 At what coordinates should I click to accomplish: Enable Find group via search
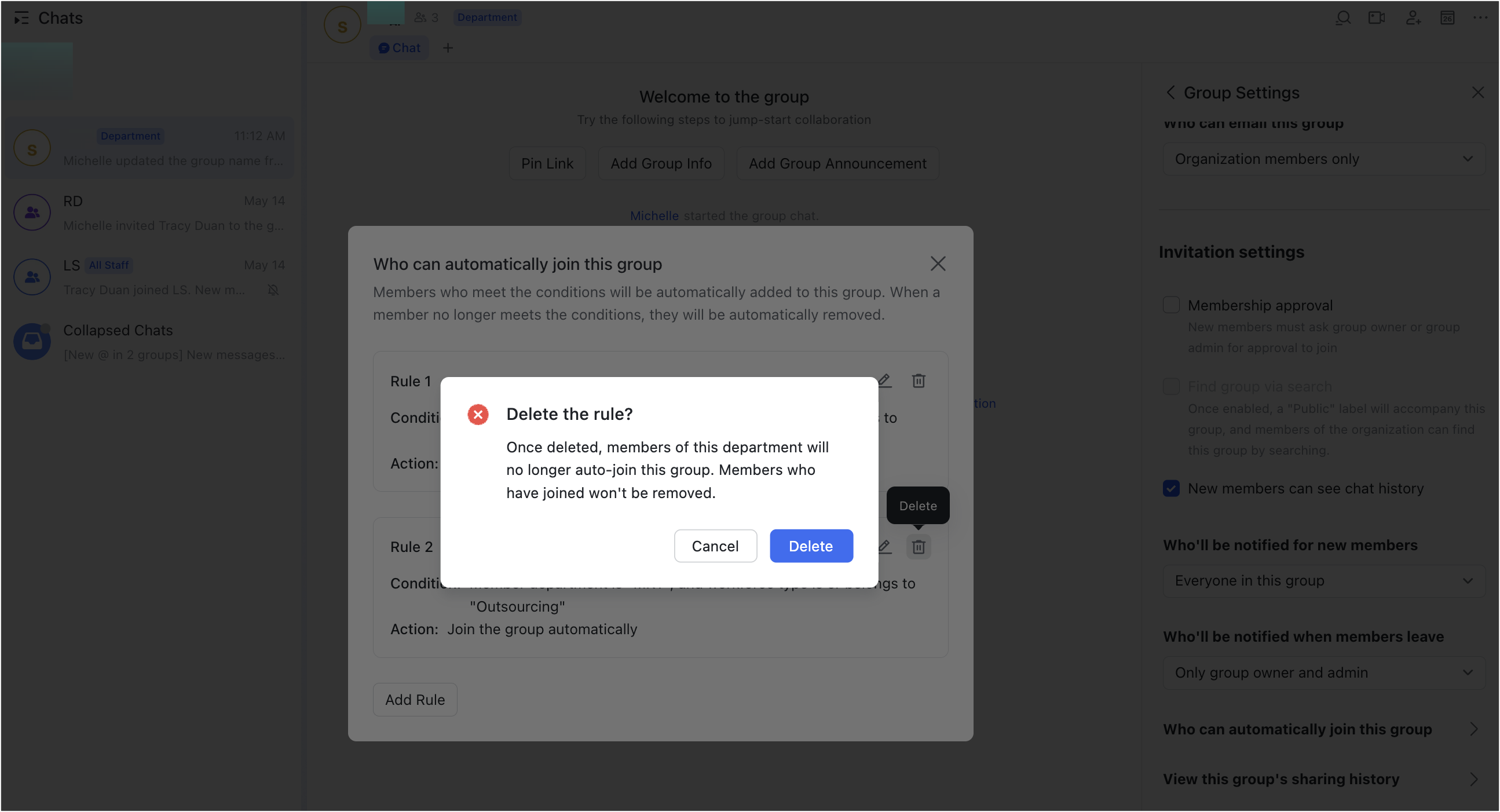click(1171, 386)
